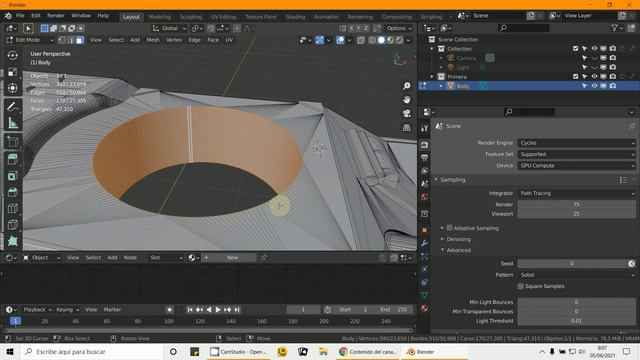Switch to the Modeling workspace tab
The height and width of the screenshot is (360, 640).
(160, 17)
